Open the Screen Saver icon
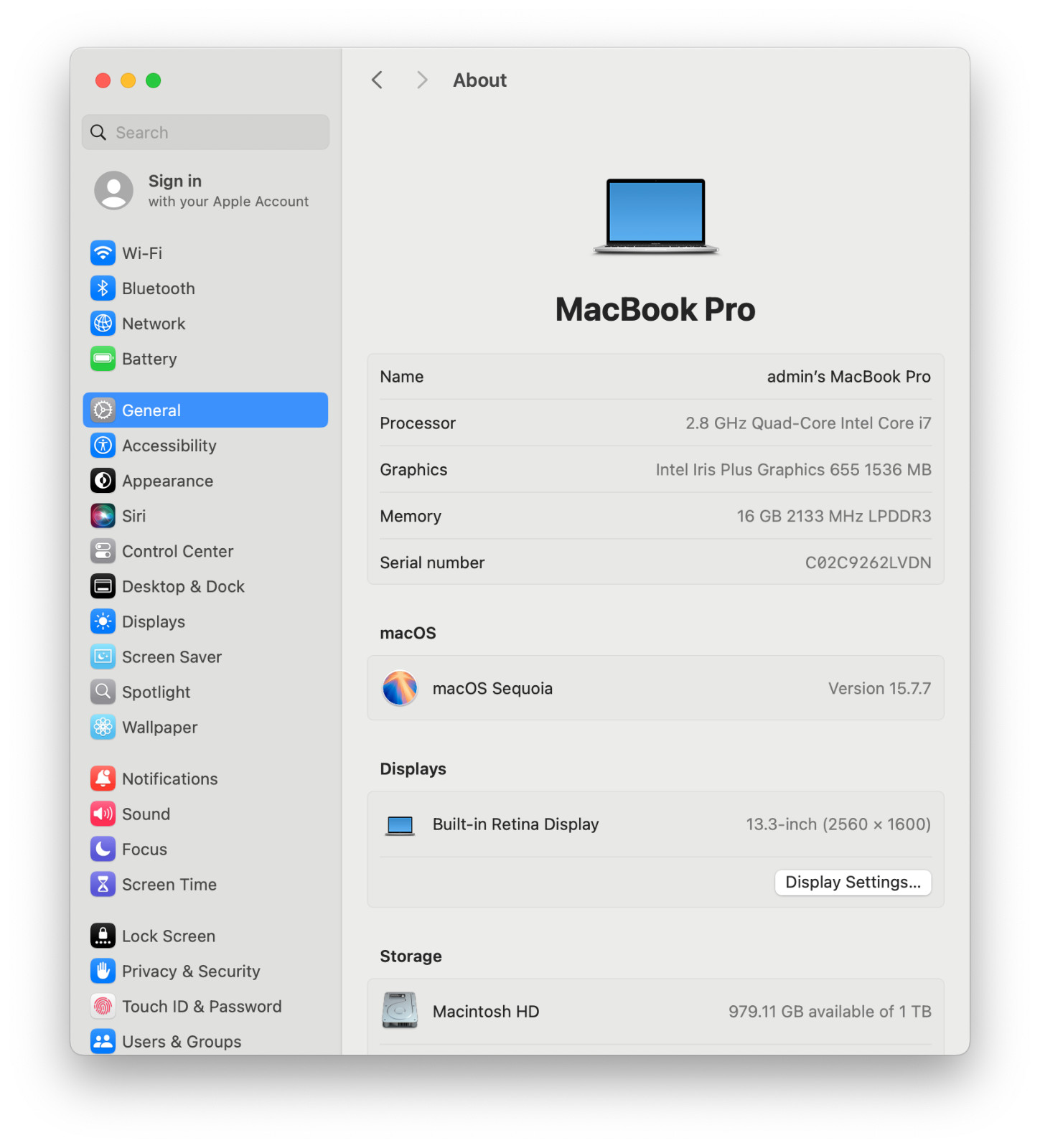Image resolution: width=1040 pixels, height=1148 pixels. coord(103,656)
